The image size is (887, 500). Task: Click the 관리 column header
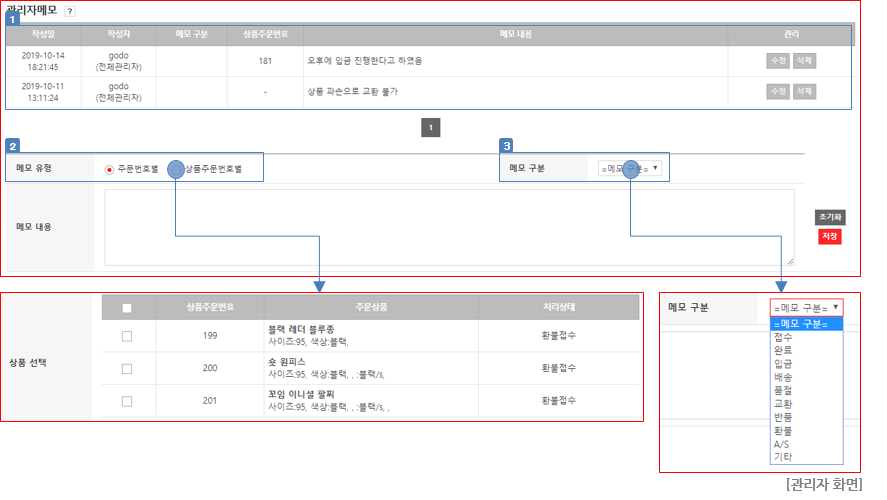coord(791,34)
